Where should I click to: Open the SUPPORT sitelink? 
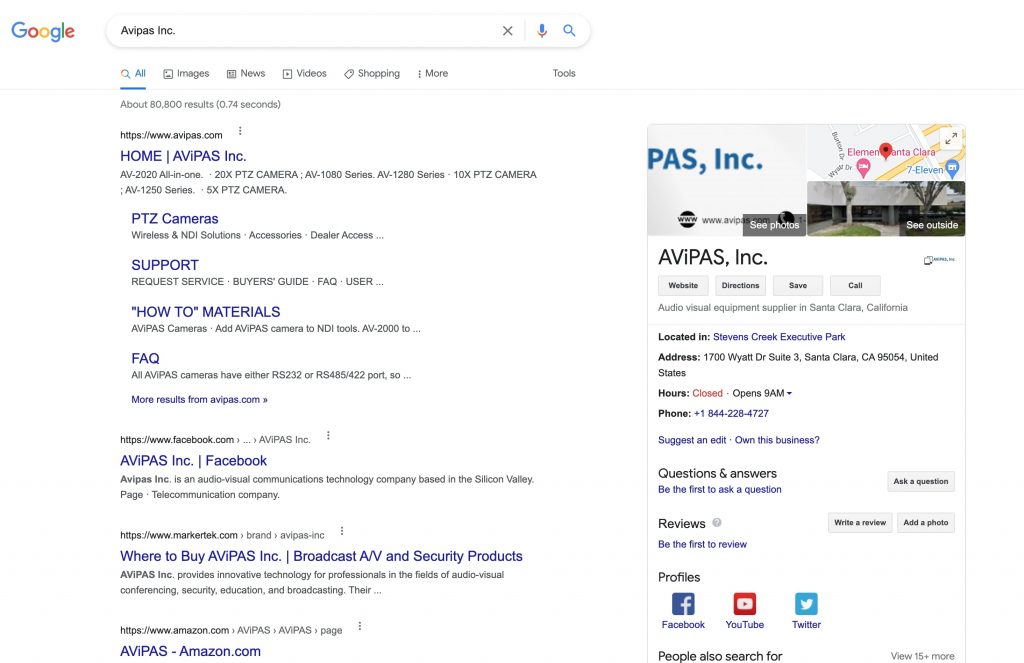[165, 265]
